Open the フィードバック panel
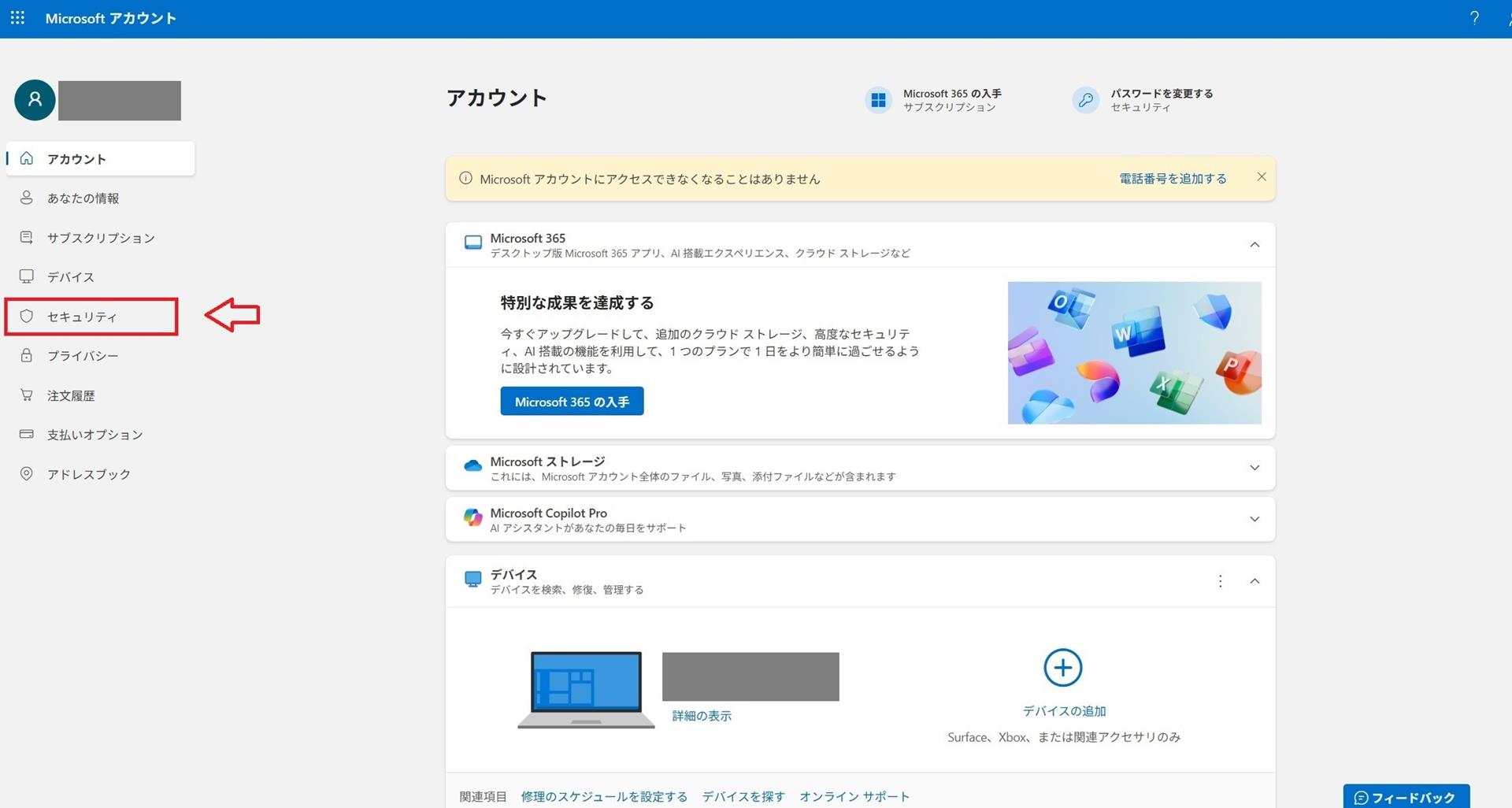The width and height of the screenshot is (1512, 808). [x=1406, y=796]
